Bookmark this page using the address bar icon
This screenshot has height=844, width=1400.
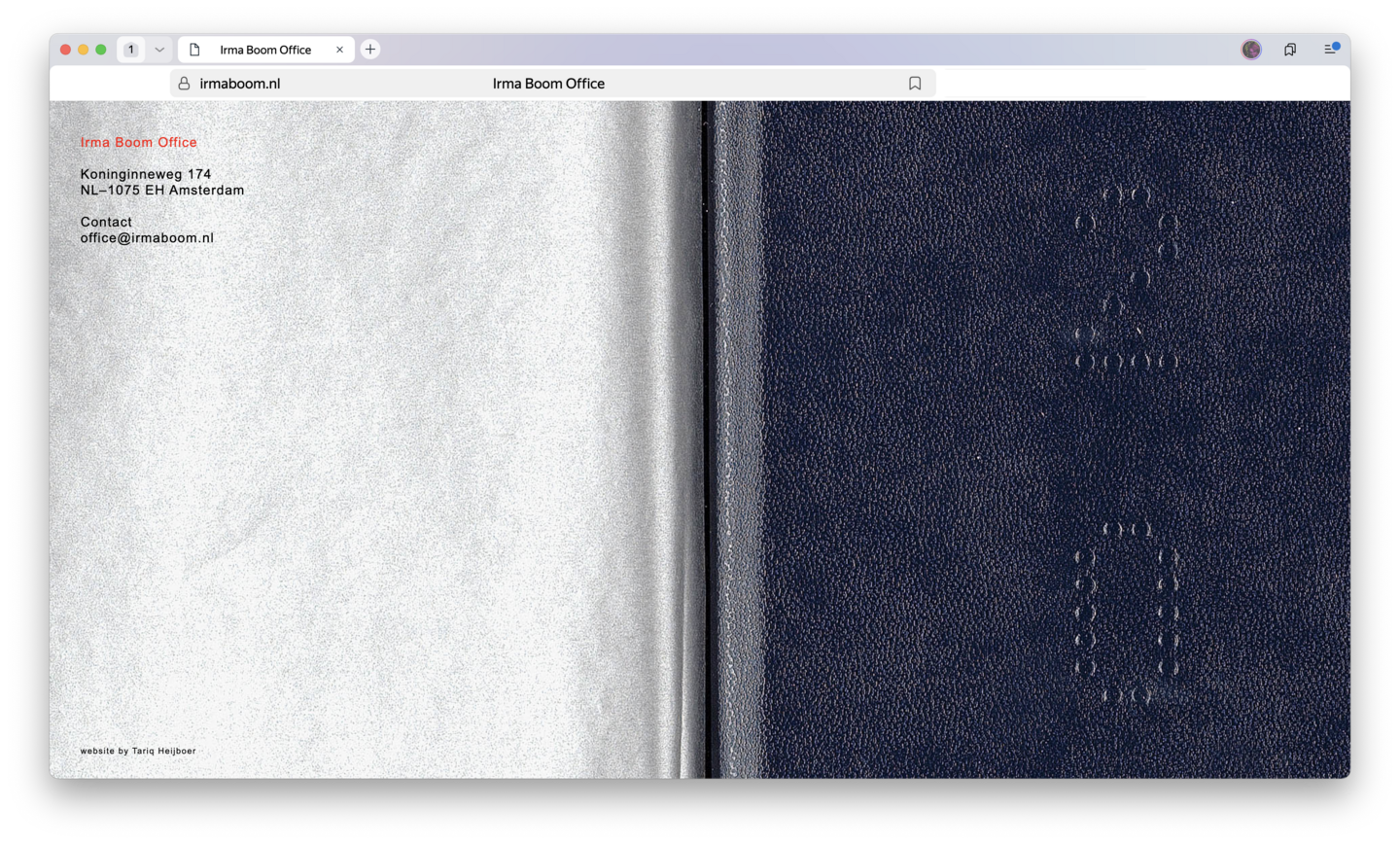[x=915, y=84]
